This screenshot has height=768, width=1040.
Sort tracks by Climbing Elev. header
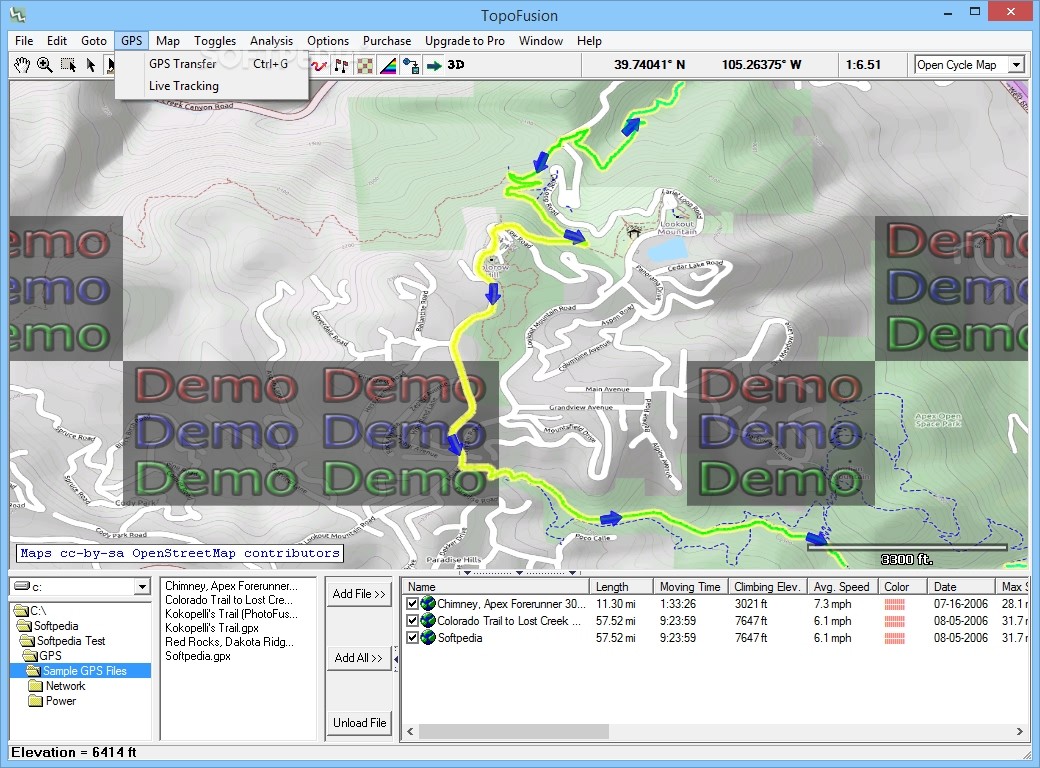pyautogui.click(x=767, y=587)
